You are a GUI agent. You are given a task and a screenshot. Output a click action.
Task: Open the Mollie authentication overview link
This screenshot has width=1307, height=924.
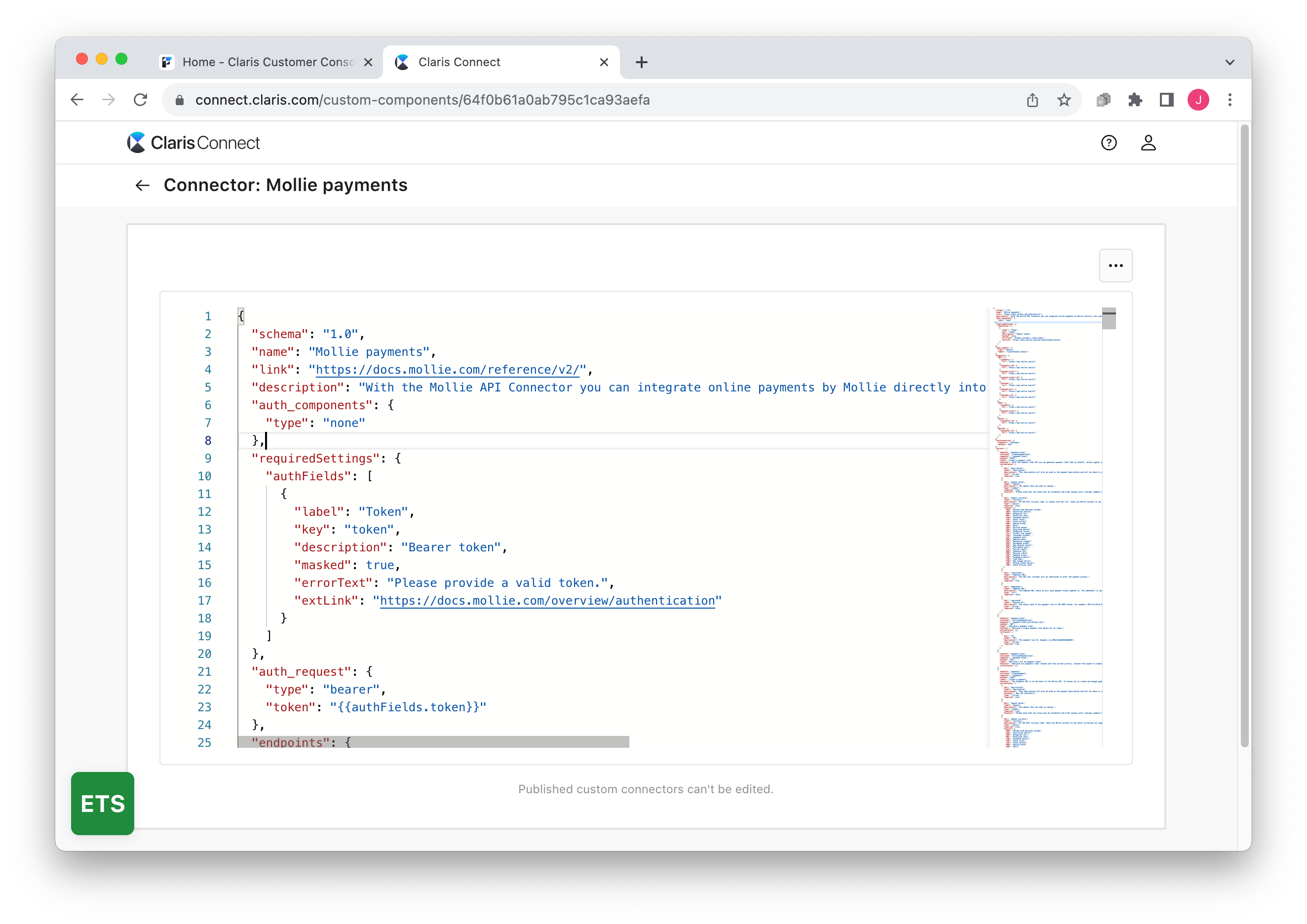click(x=546, y=601)
